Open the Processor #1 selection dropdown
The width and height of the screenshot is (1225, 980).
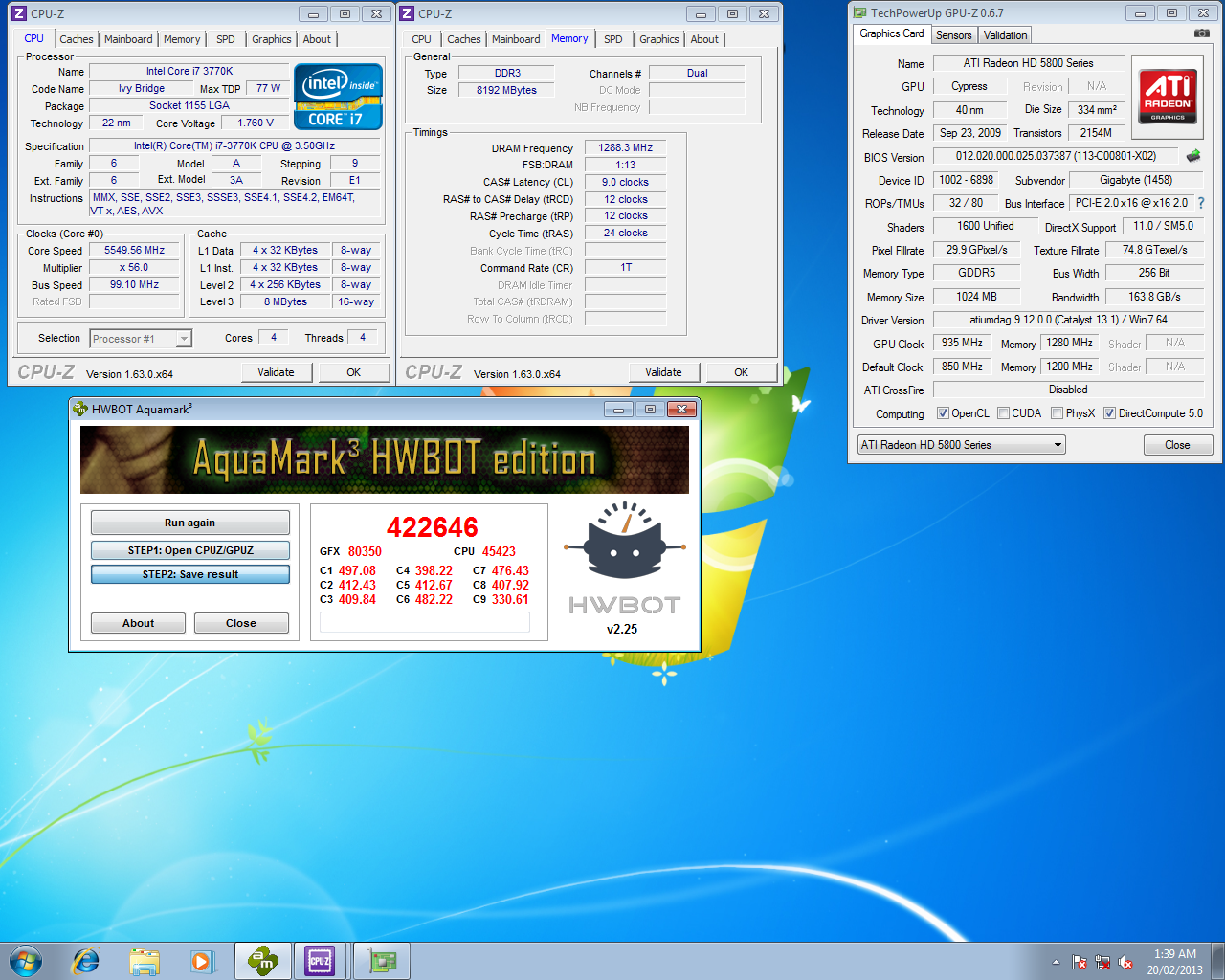141,339
